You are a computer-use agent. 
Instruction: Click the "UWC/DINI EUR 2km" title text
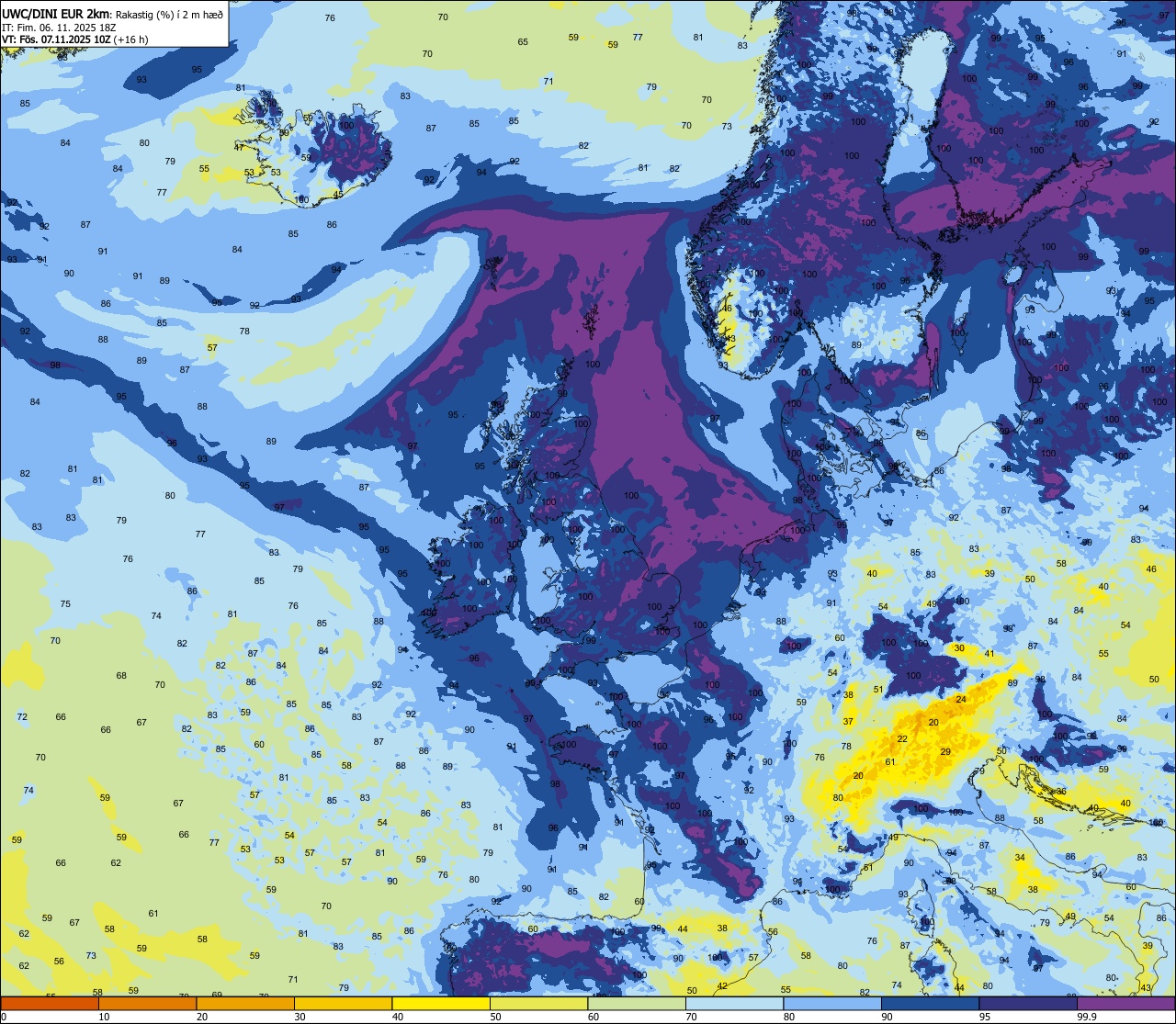55,13
